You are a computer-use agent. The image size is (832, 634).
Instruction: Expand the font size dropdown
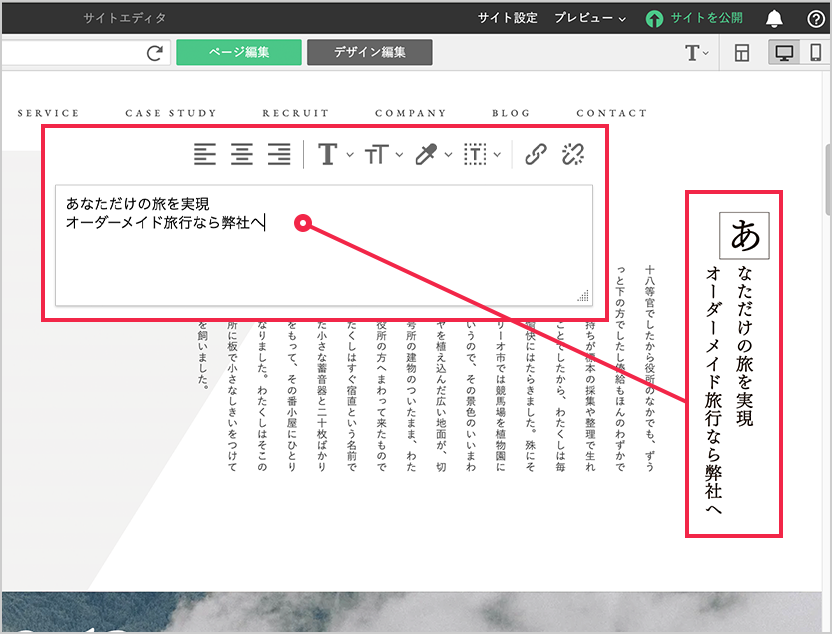[383, 154]
